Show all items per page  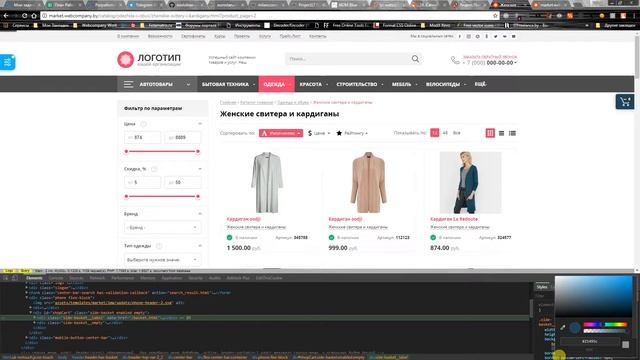(457, 133)
